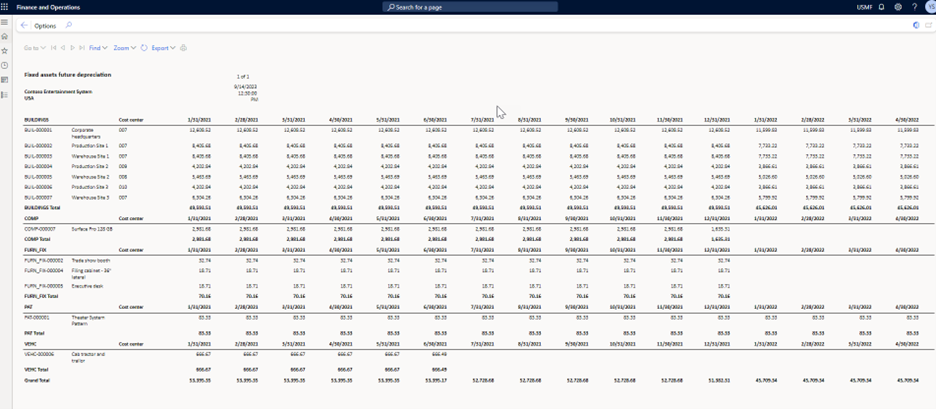Click the USMF company selector
Screen dimensions: 936x409
pyautogui.click(x=866, y=7)
